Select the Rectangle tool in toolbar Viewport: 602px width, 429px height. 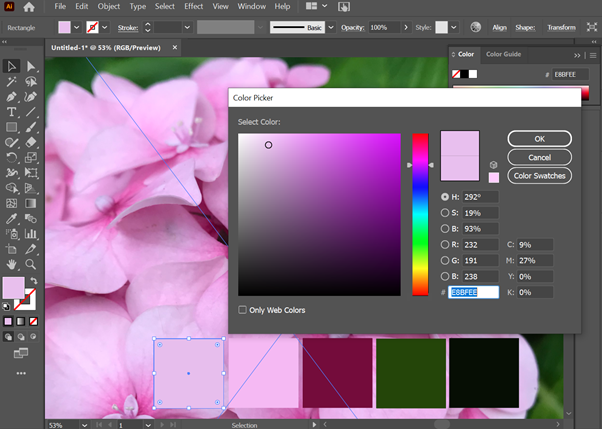click(x=12, y=127)
